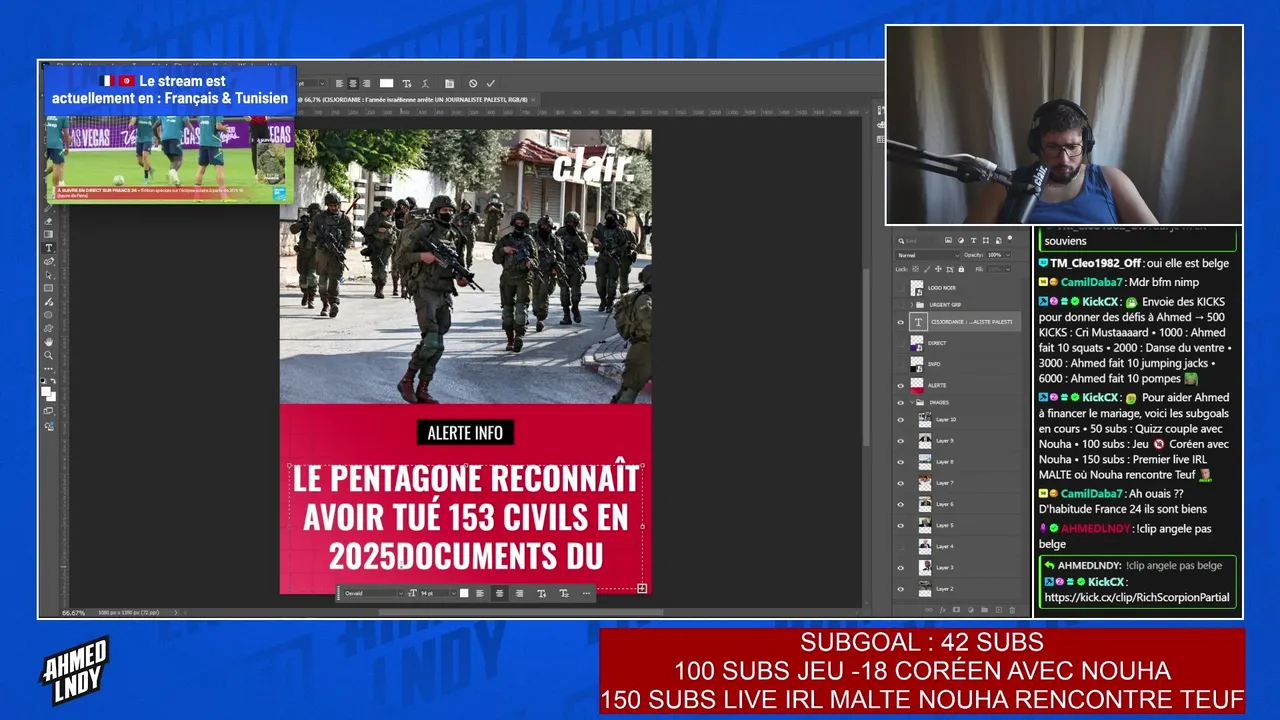Open the layer filter Kind dropdown
Screen dimensions: 1280x720
coord(920,241)
